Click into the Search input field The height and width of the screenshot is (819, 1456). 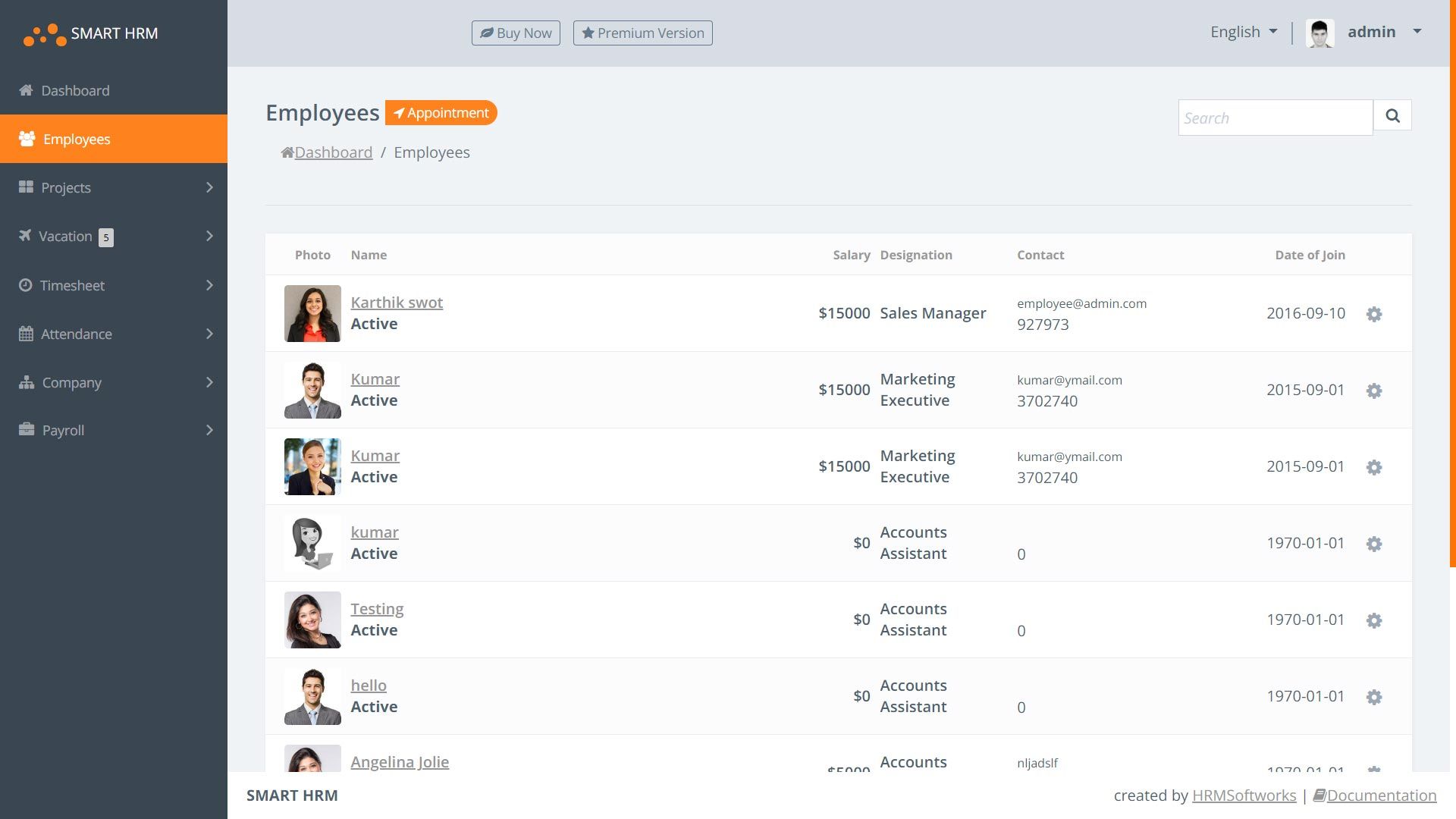(x=1275, y=118)
